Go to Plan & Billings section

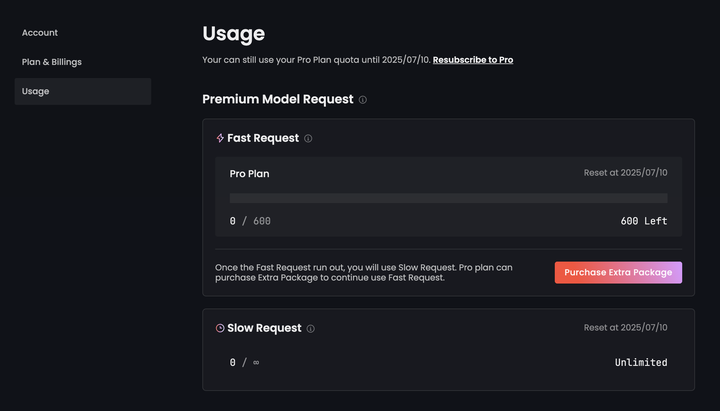pyautogui.click(x=52, y=62)
